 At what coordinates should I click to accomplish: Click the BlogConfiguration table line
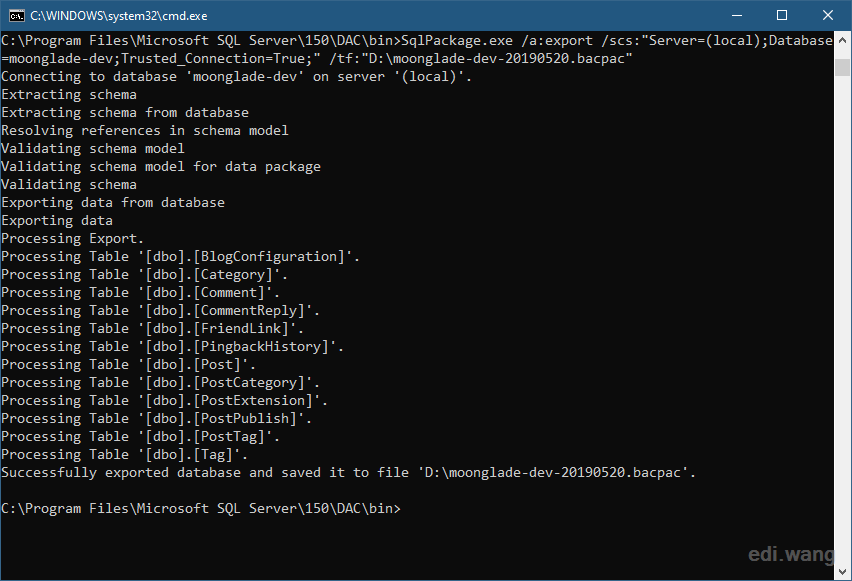point(180,257)
